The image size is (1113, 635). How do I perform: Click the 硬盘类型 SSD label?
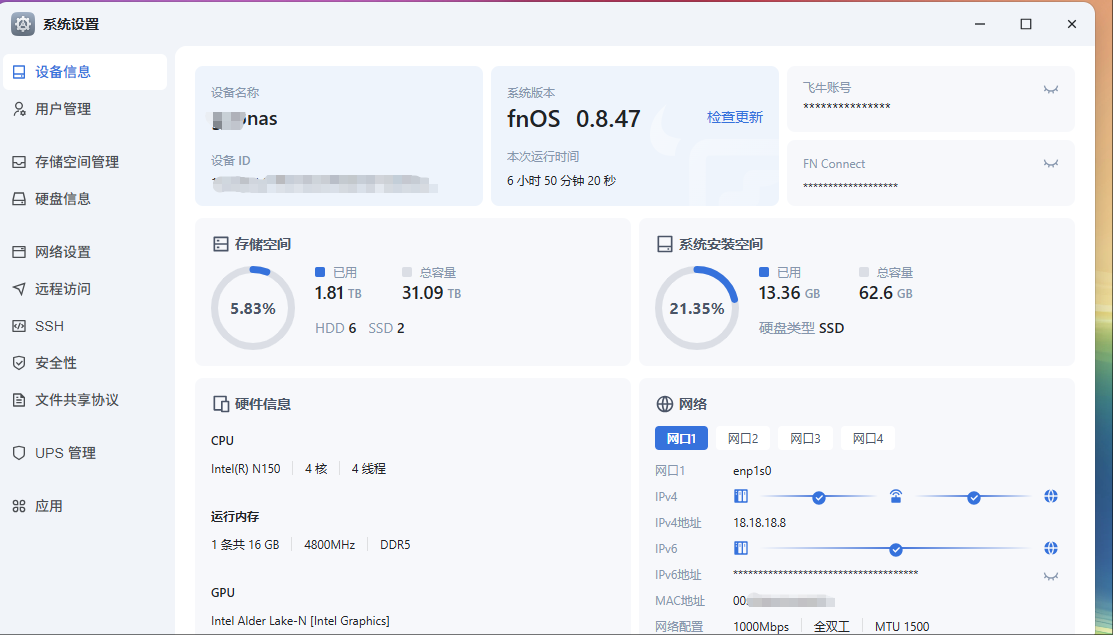[801, 328]
